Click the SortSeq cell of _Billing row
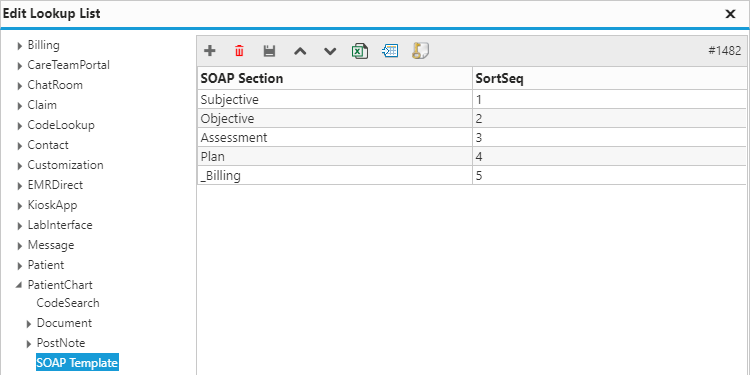 point(609,176)
